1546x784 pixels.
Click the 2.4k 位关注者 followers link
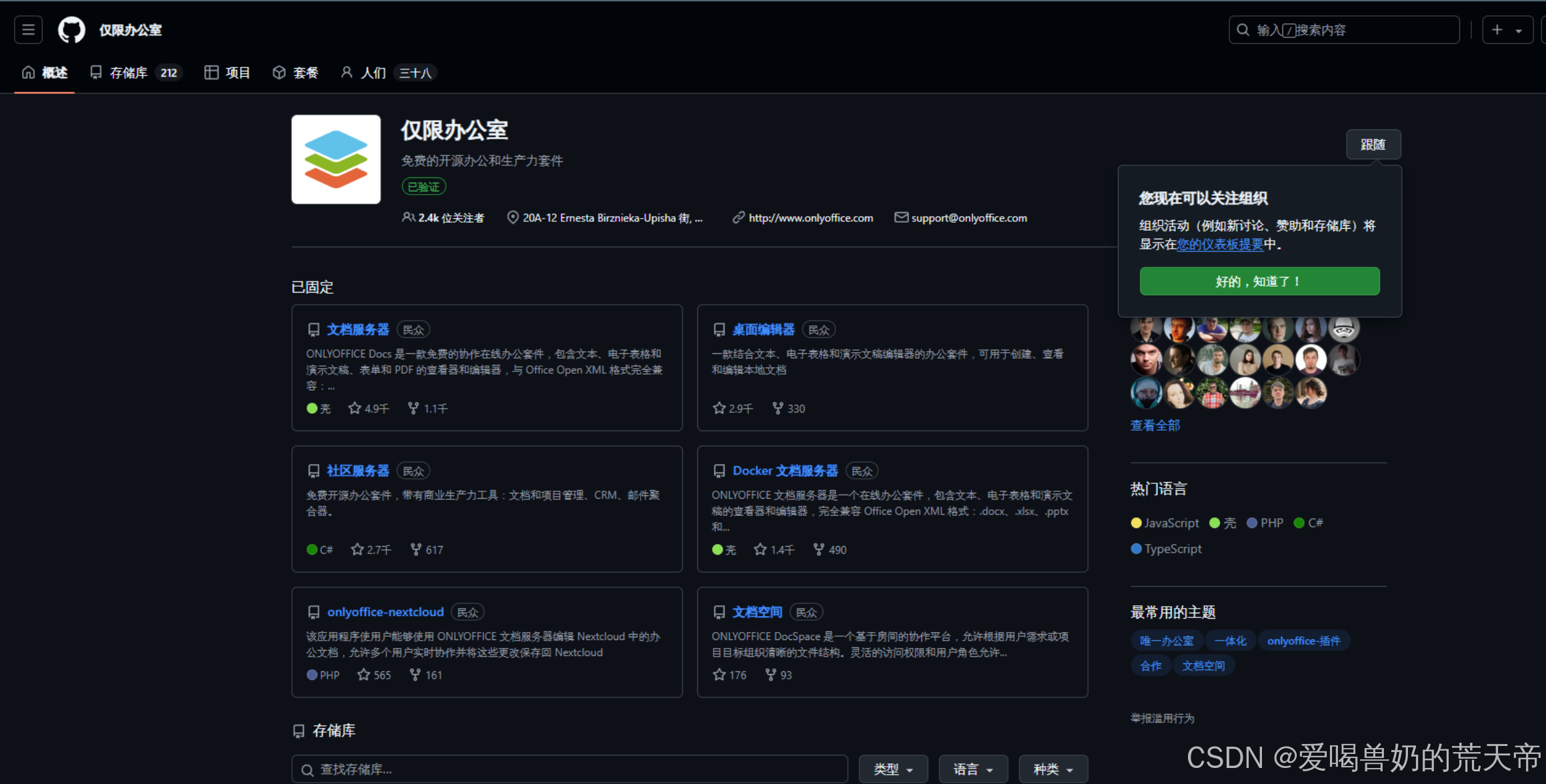click(x=443, y=218)
